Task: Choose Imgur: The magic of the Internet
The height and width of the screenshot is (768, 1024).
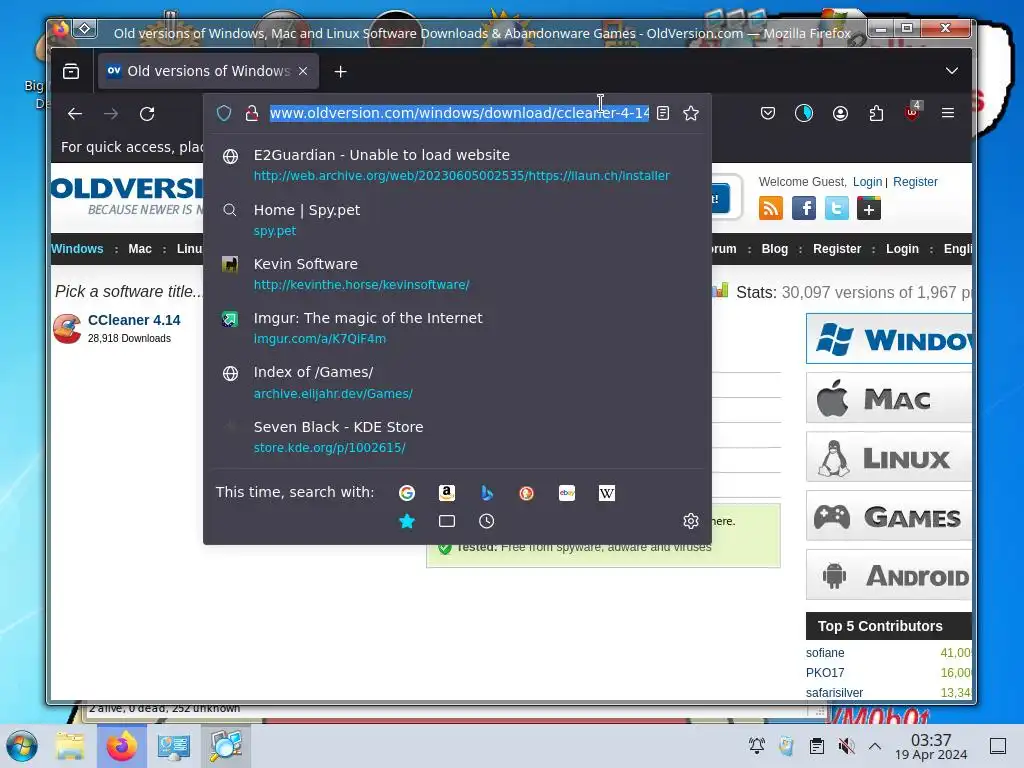Action: (x=457, y=328)
